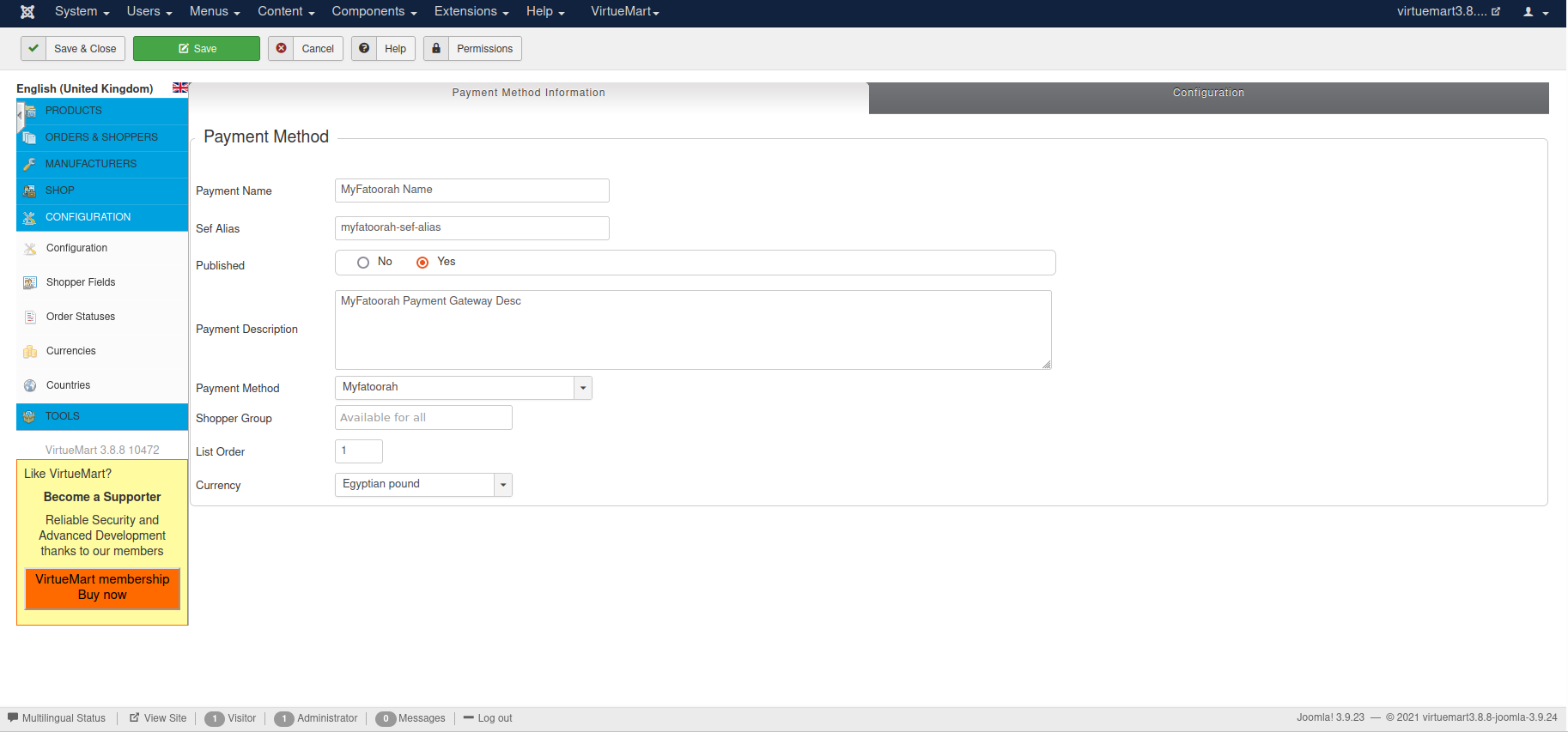Click the red Cancel cross icon

[x=281, y=49]
